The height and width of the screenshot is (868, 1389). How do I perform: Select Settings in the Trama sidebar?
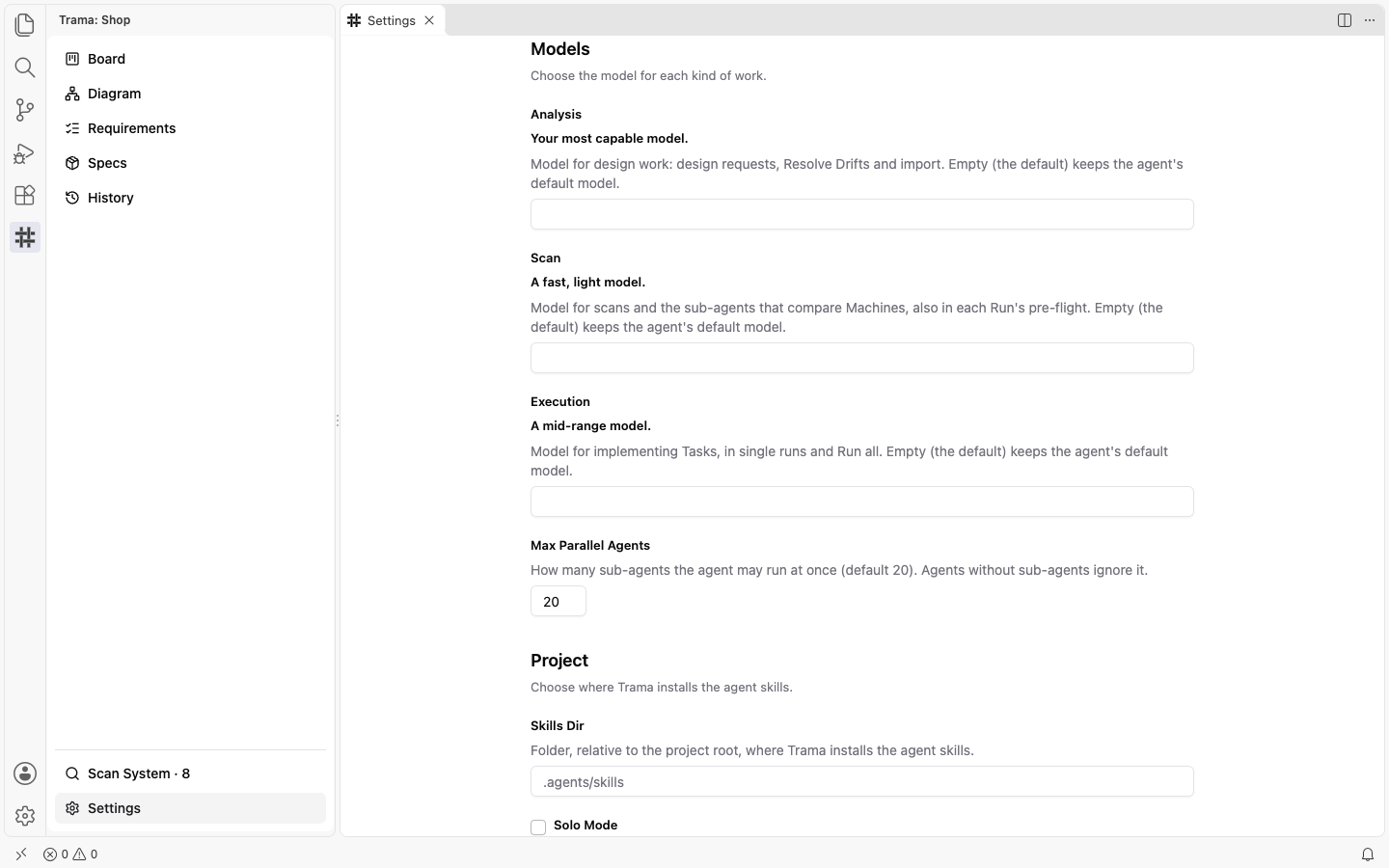point(190,808)
